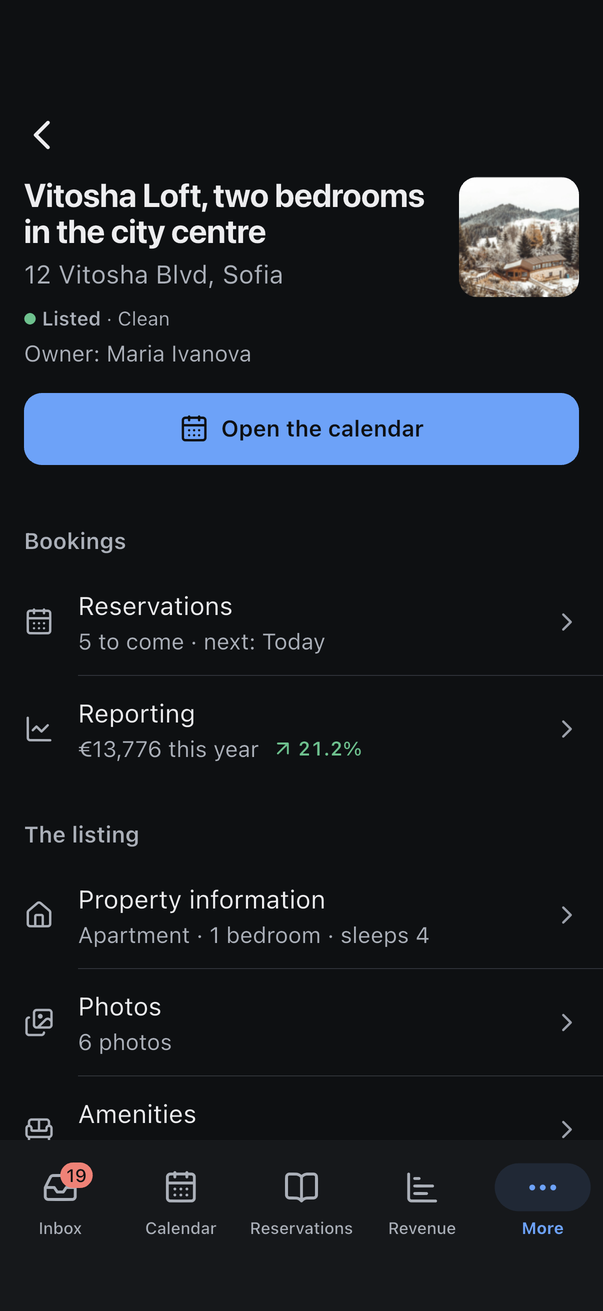
Task: Open Reporting €13,776 this year entry
Action: pyautogui.click(x=301, y=729)
